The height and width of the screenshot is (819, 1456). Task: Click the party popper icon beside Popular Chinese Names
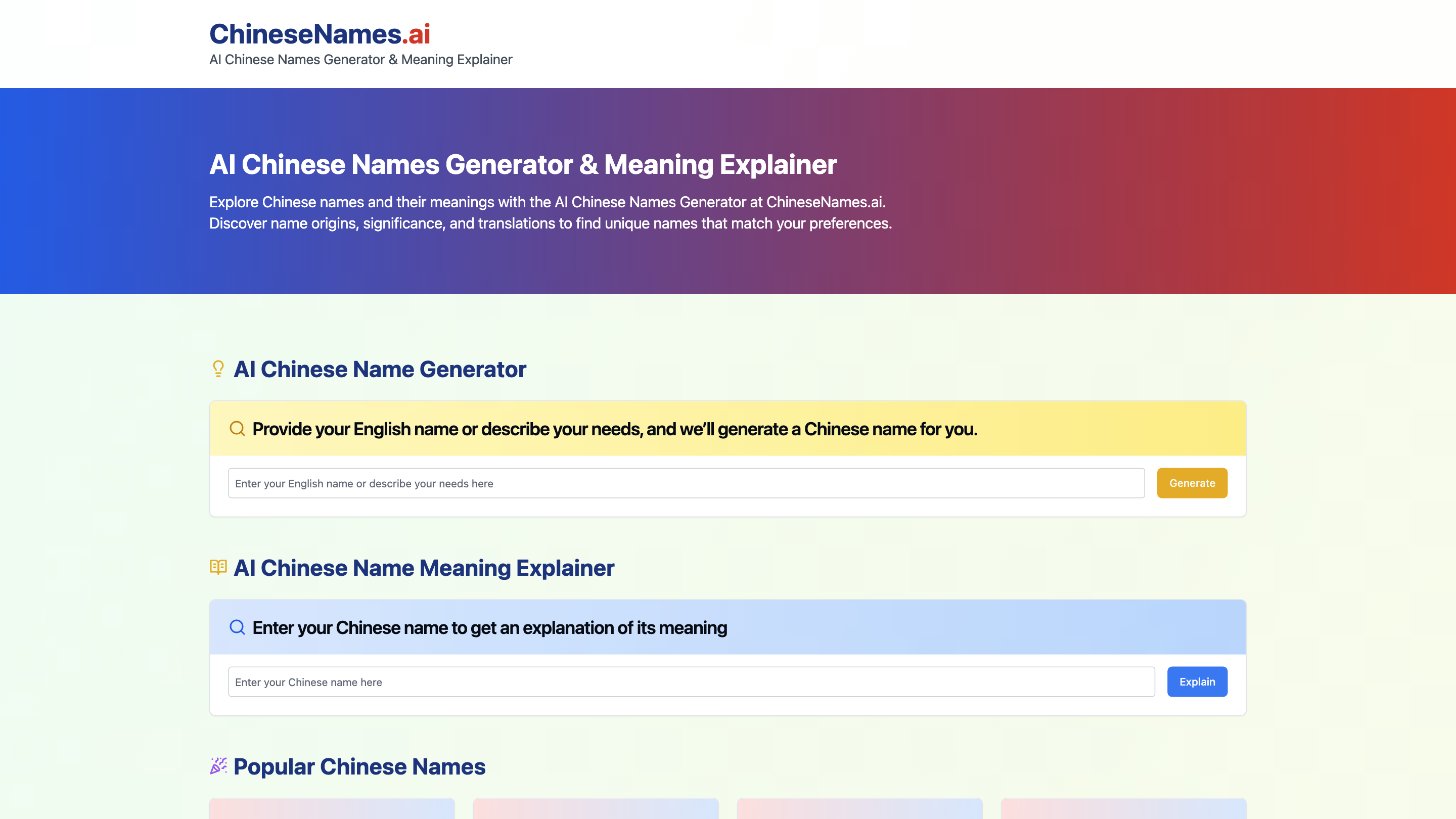pyautogui.click(x=218, y=766)
